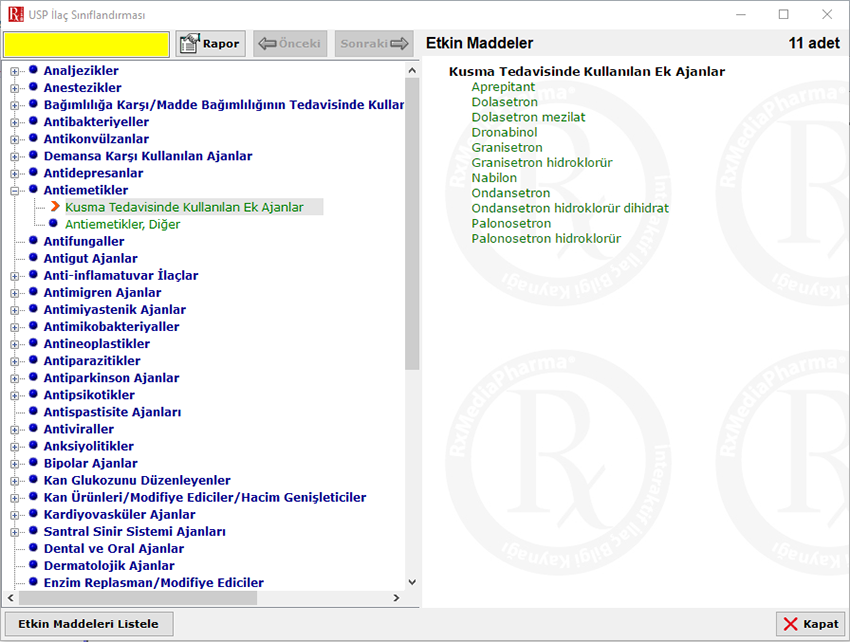Screen dimensions: 850x642
Task: Click the blue bullet beside Antifungaller
Action: tap(33, 241)
